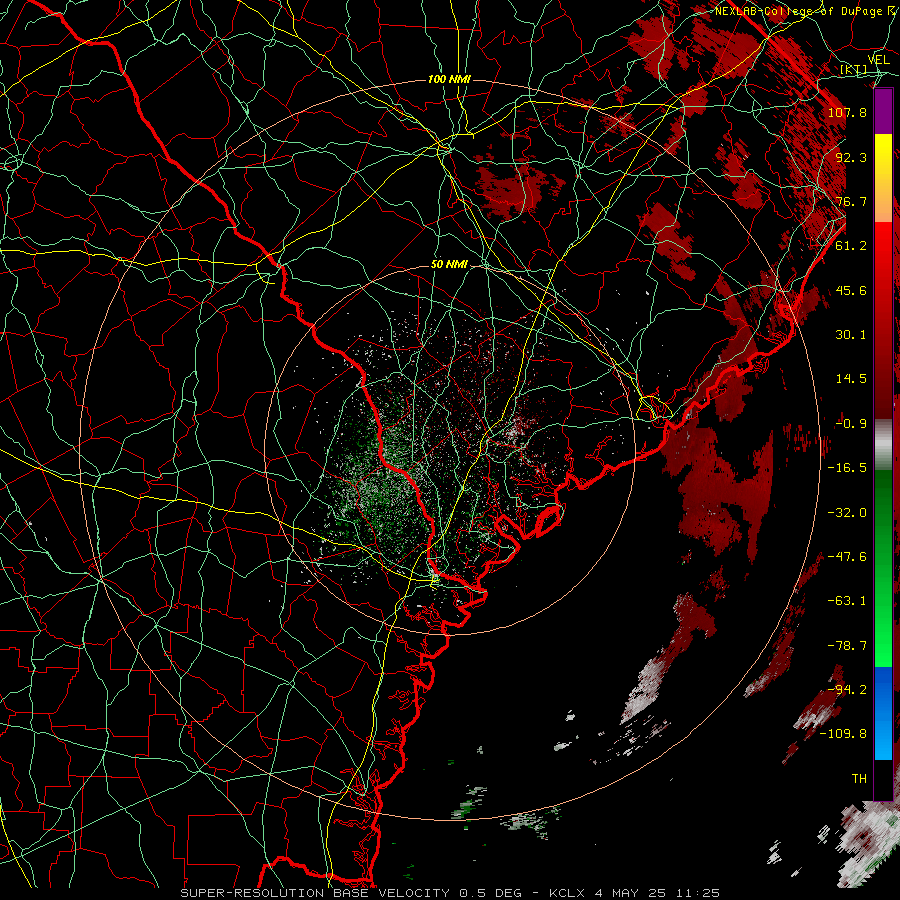
Task: Select the 92.3 velocity scale value
Action: 851,157
